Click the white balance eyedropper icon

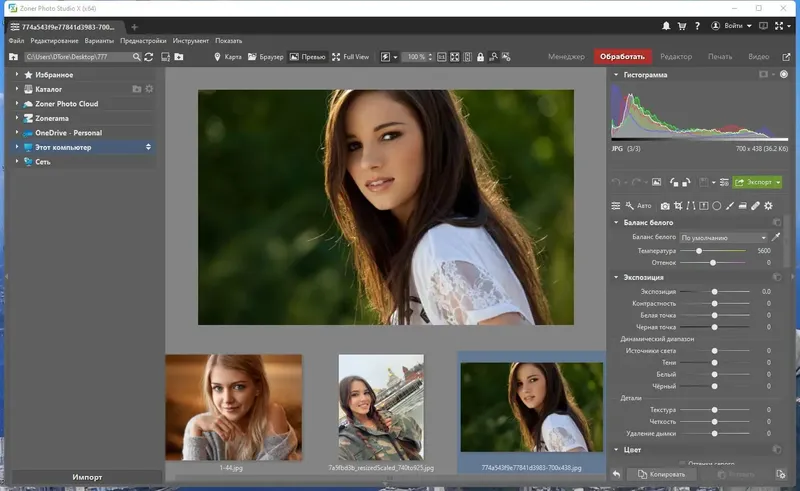coord(776,237)
